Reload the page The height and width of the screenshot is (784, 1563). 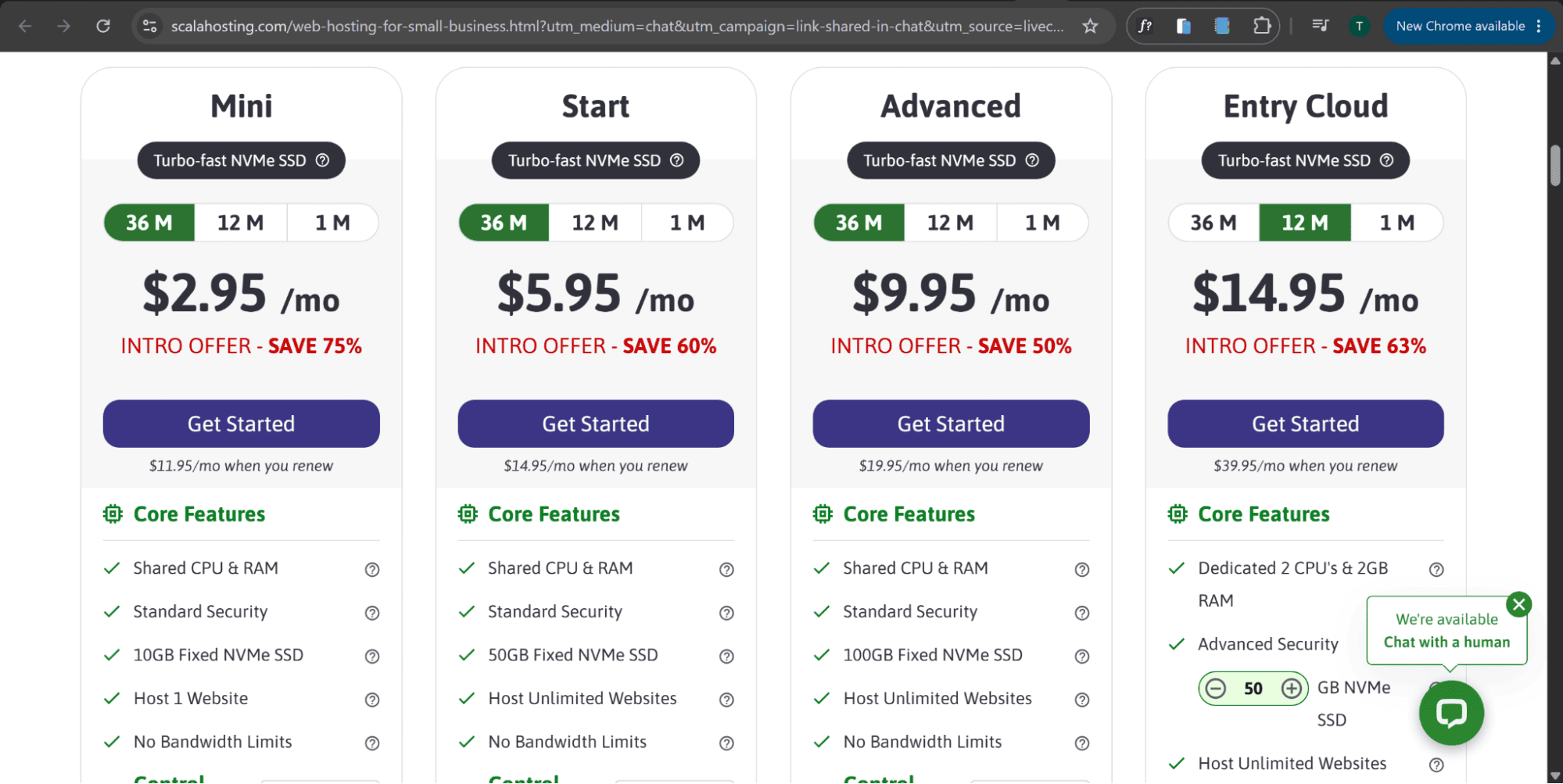pyautogui.click(x=103, y=26)
